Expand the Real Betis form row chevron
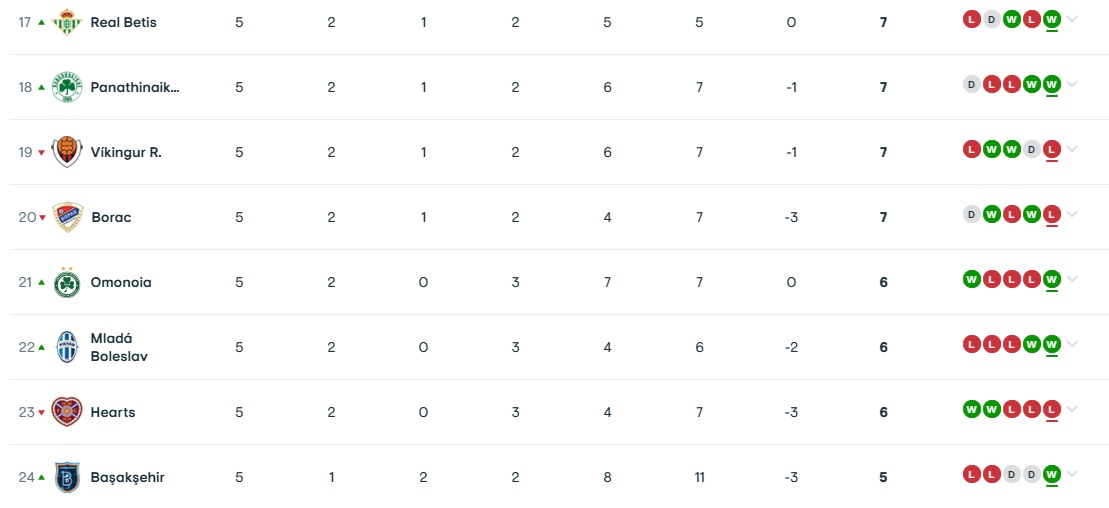1109x508 pixels. click(1072, 20)
